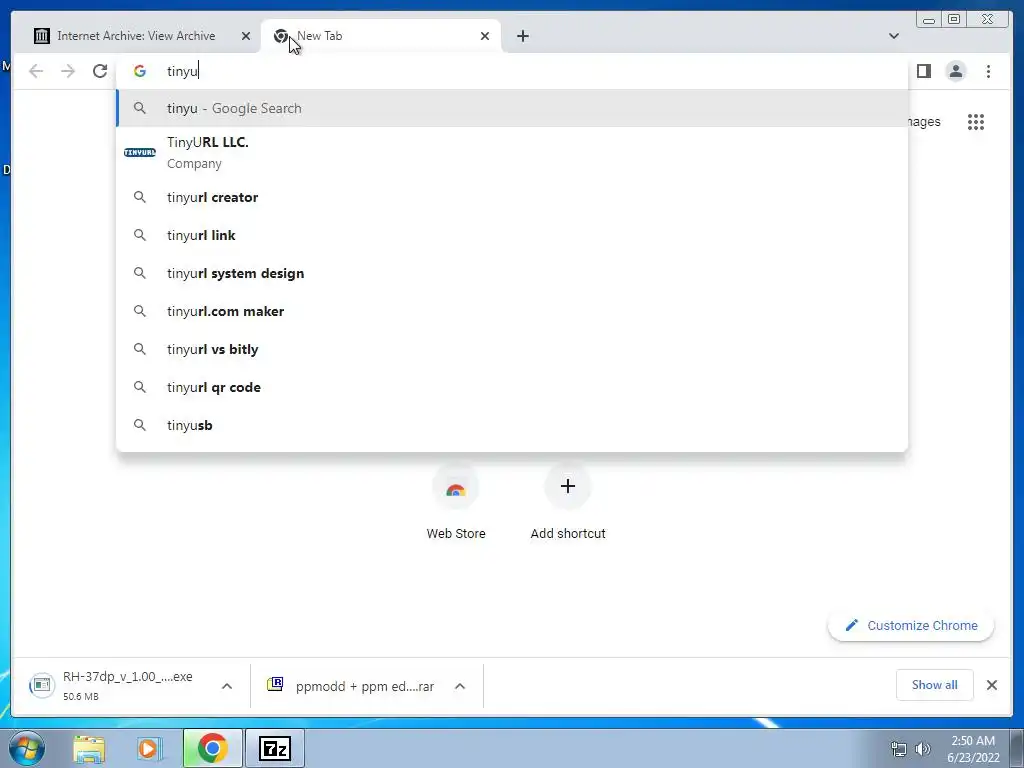The height and width of the screenshot is (768, 1024).
Task: Select the TinyURL LLC. Company suggestion
Action: pos(512,153)
